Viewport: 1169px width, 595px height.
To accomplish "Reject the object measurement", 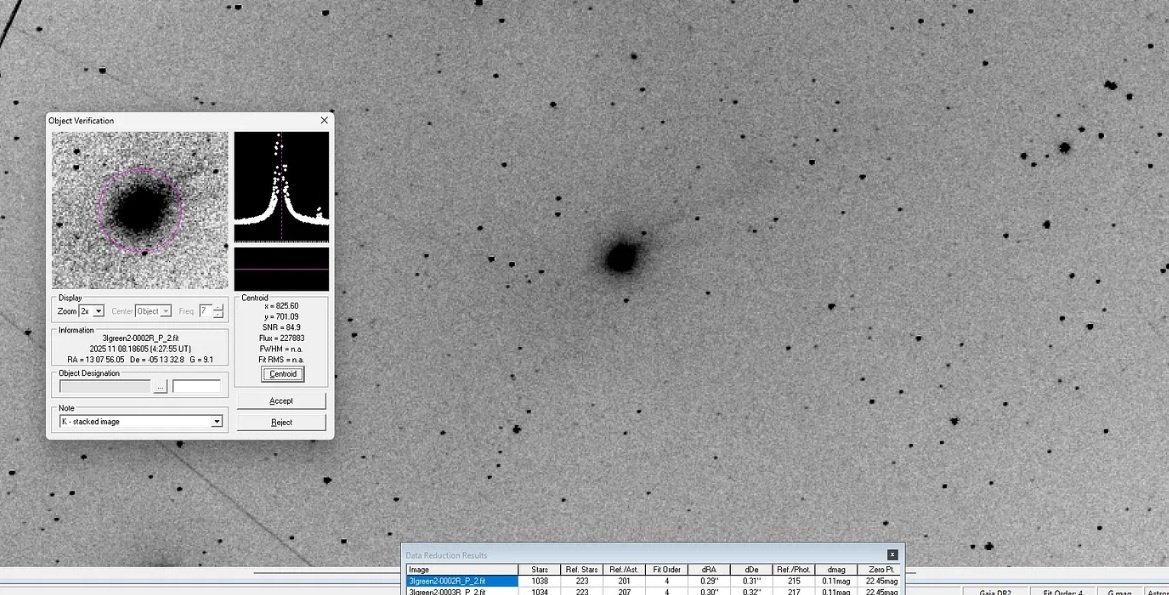I will tap(281, 422).
